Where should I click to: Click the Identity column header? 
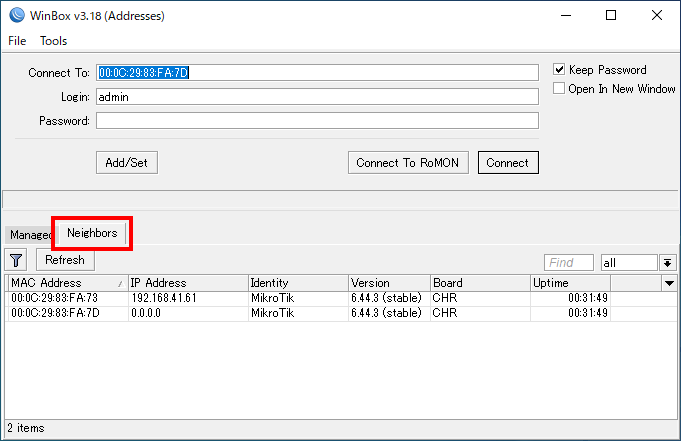pyautogui.click(x=298, y=283)
